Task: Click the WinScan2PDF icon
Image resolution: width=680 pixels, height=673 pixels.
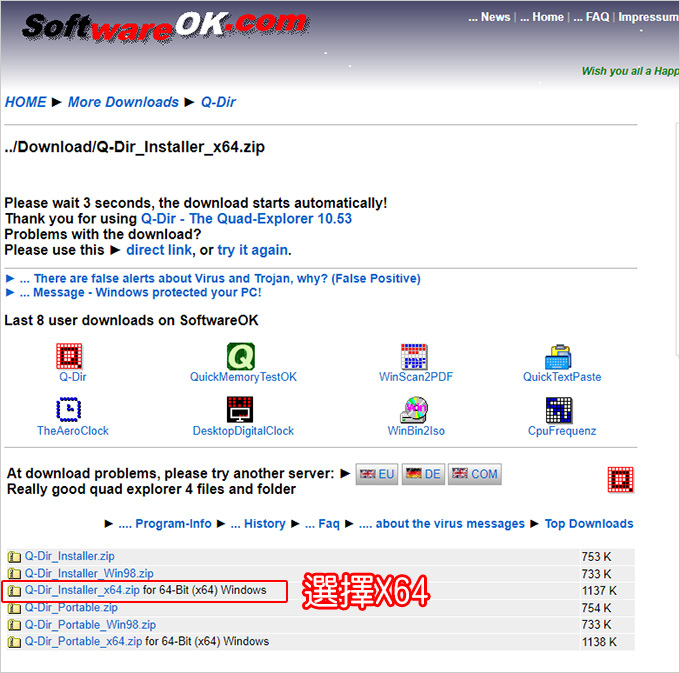Action: tap(414, 356)
